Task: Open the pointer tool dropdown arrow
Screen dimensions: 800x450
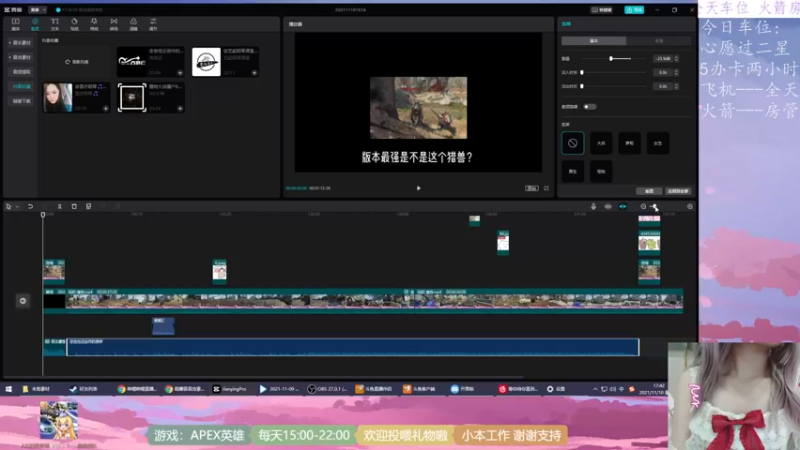Action: [x=17, y=207]
